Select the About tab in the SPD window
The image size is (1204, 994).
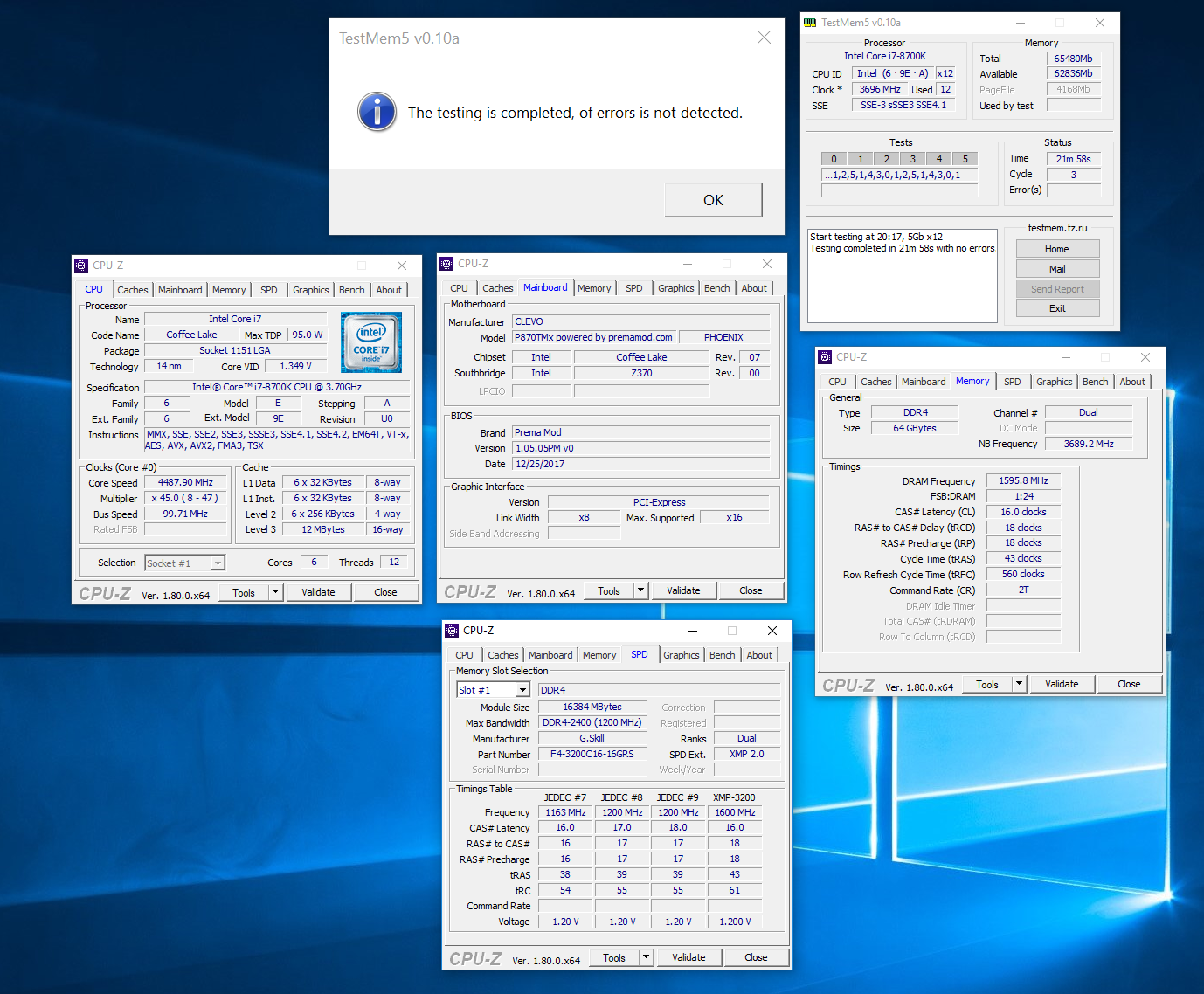[x=758, y=655]
